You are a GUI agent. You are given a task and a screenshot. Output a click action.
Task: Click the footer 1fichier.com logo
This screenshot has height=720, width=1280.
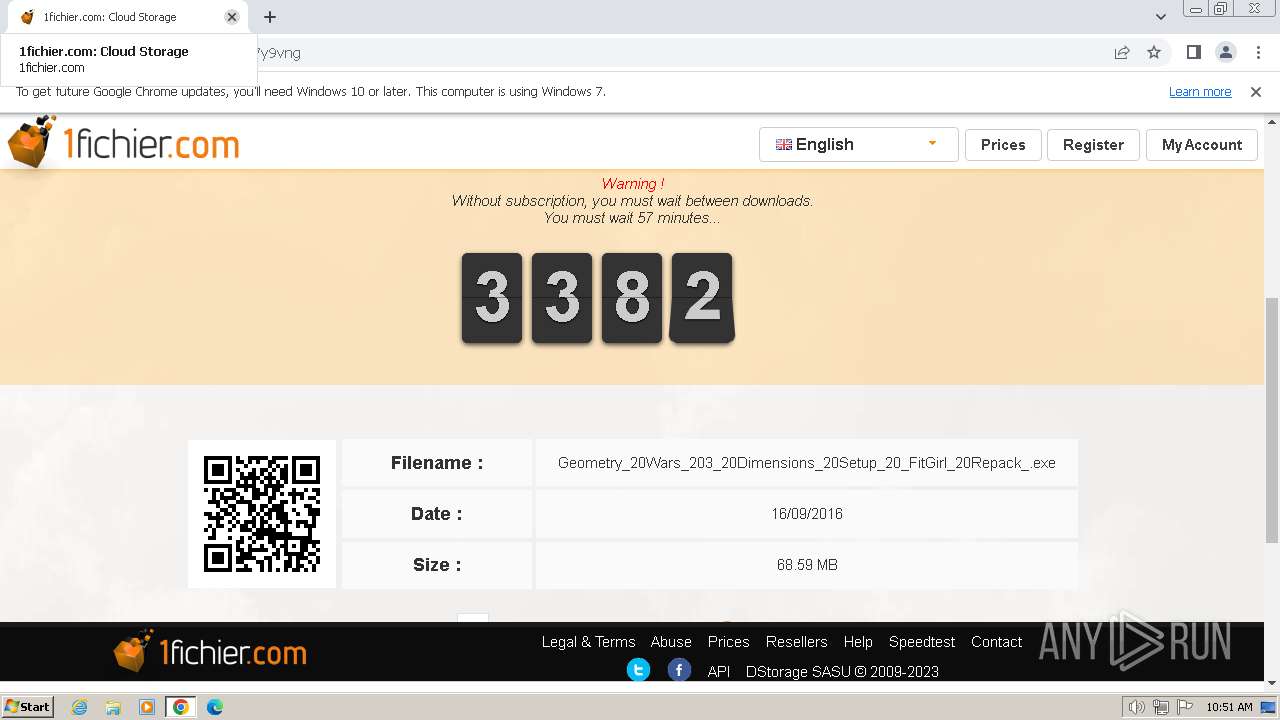pos(210,652)
